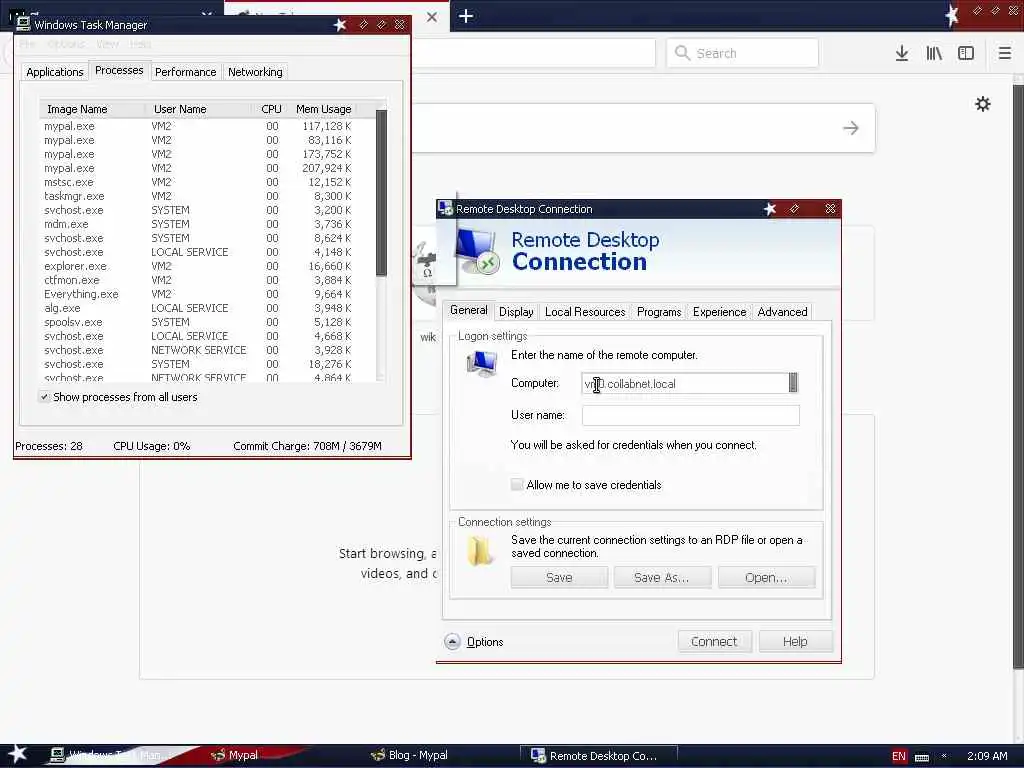
Task: Click the magnifier icon in Search box
Action: [x=682, y=53]
